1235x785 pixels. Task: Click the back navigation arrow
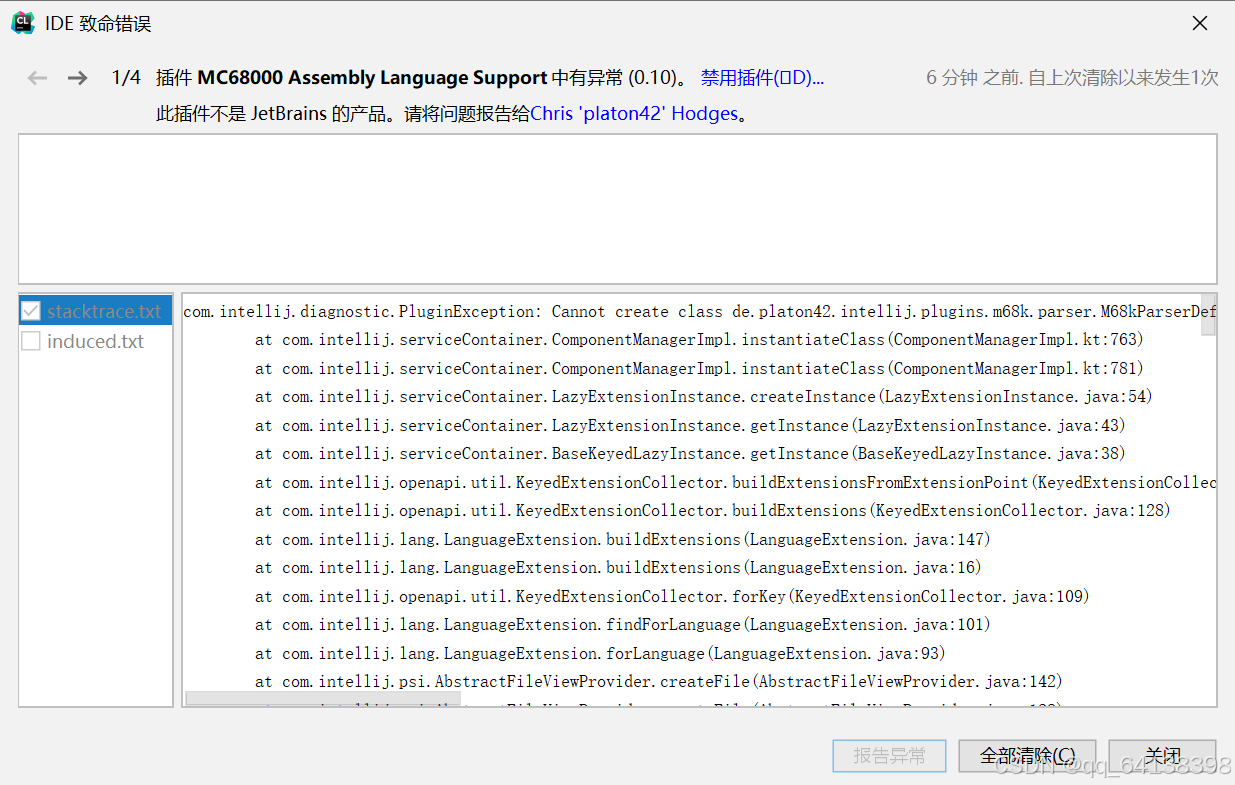[x=37, y=77]
